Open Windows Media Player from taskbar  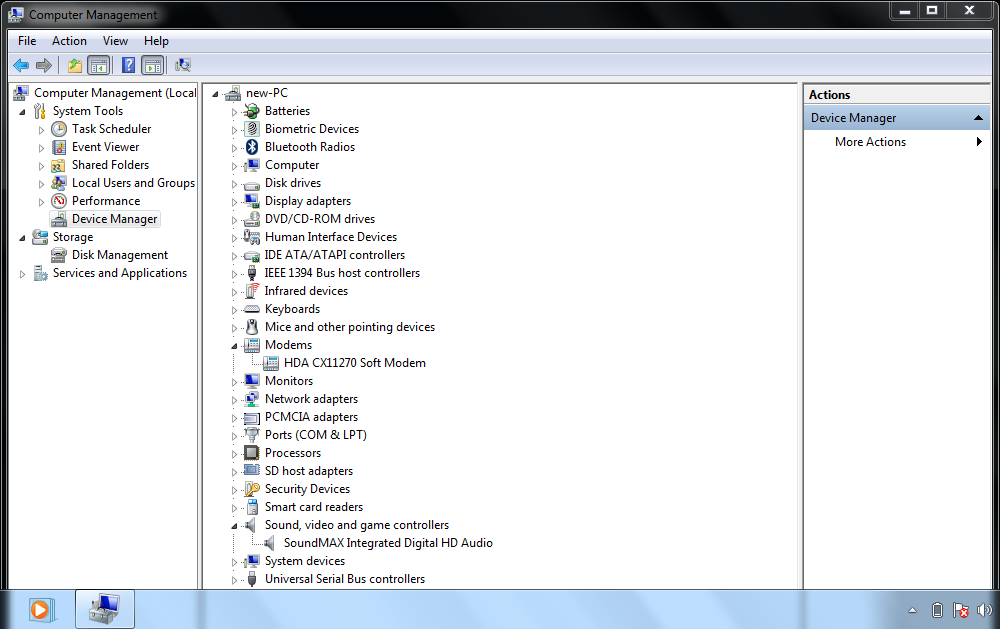(40, 610)
